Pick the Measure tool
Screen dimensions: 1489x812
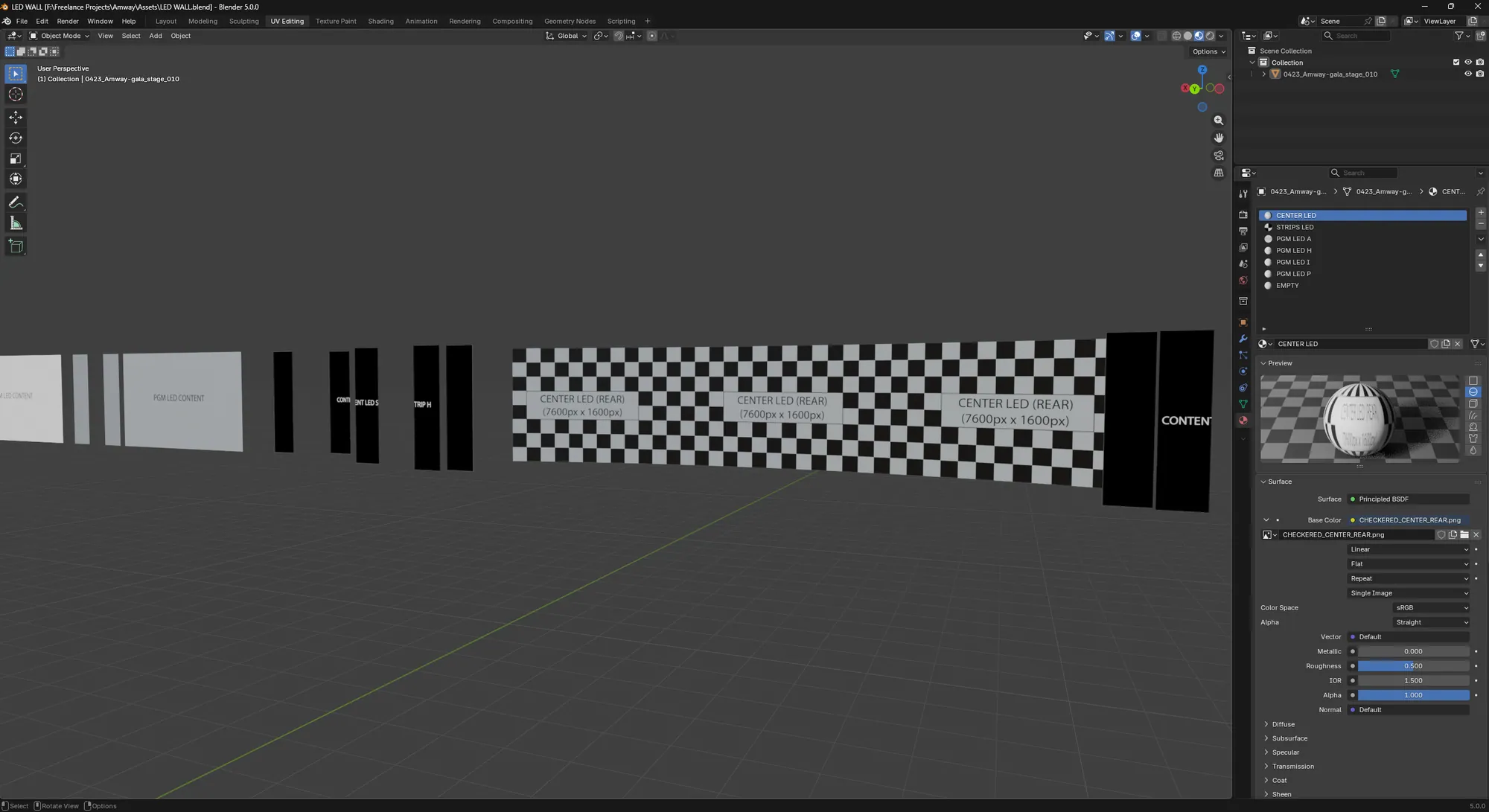pyautogui.click(x=16, y=223)
